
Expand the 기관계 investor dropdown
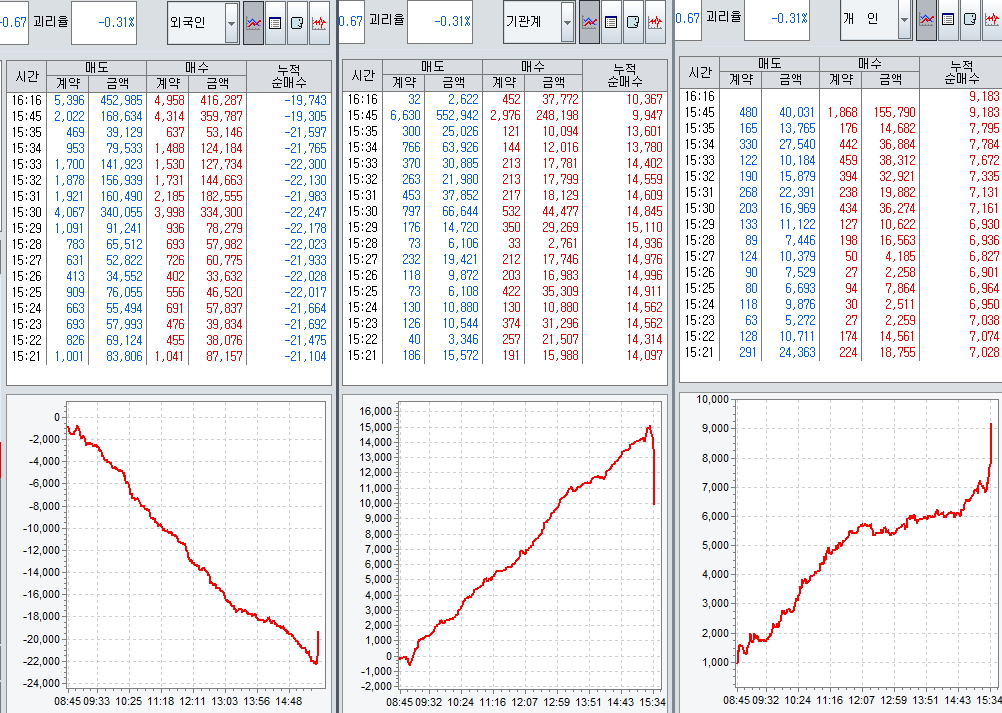(x=567, y=22)
